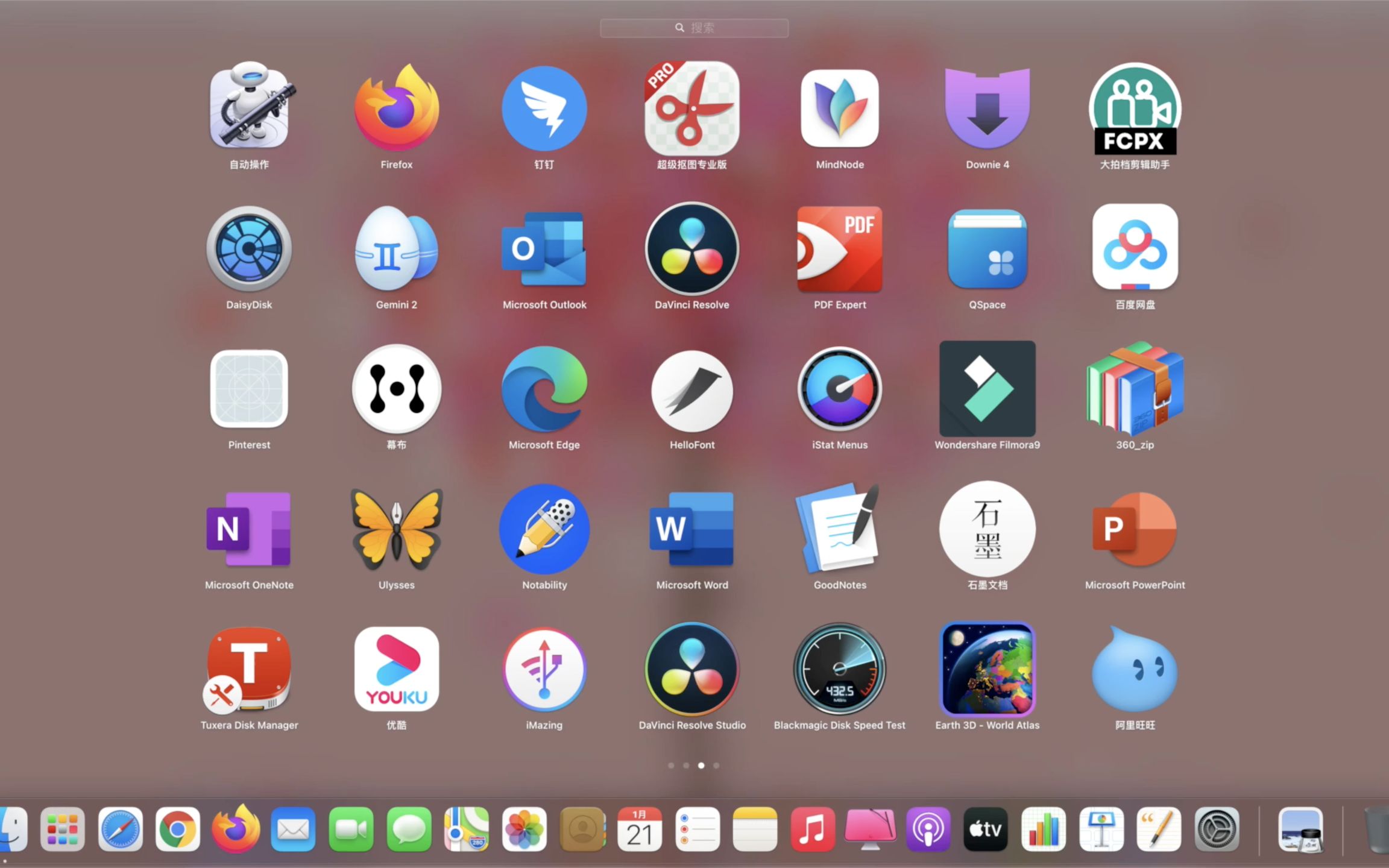The image size is (1389, 868).
Task: Open Messages from the Dock
Action: 409,829
